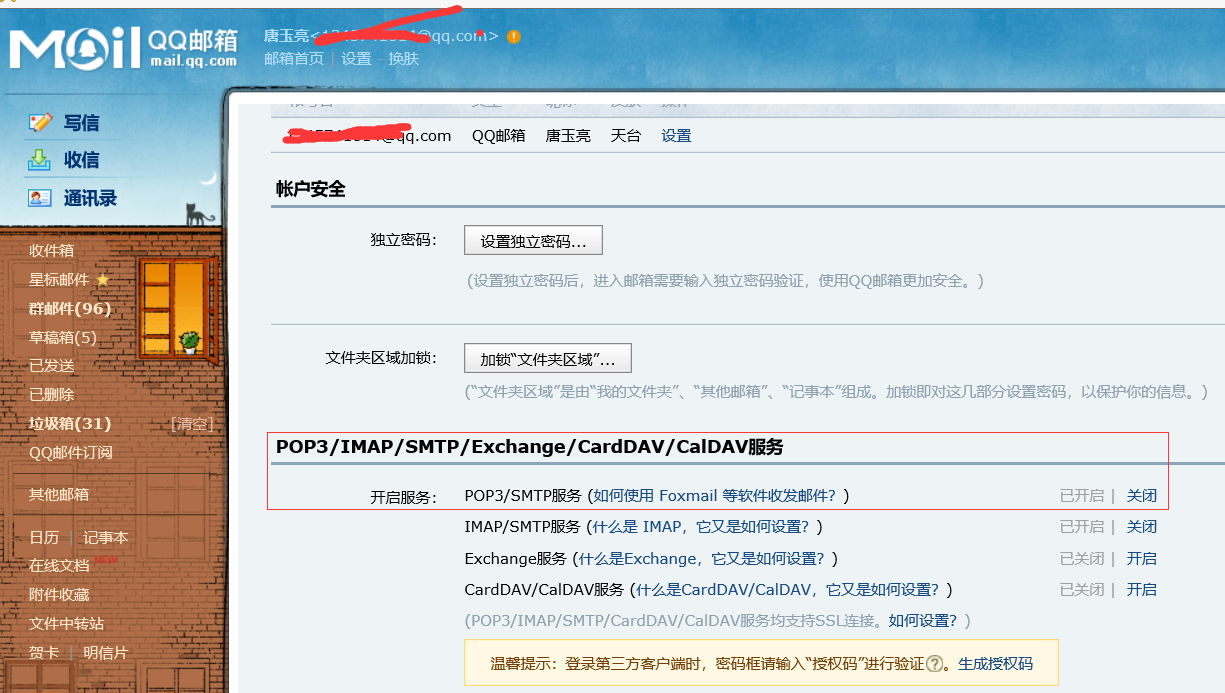This screenshot has height=693, width=1225.
Task: Open QQ邮件订阅
Action: [x=71, y=453]
